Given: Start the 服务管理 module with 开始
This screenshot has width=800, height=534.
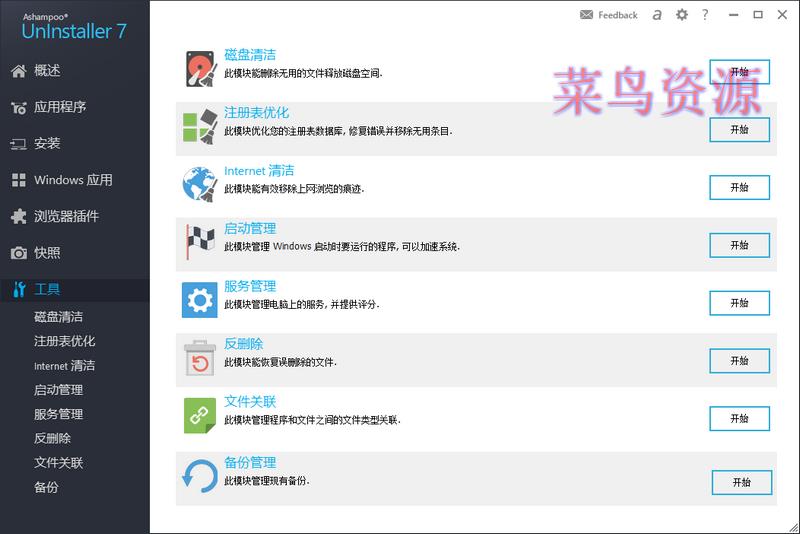Looking at the screenshot, I should [x=739, y=303].
